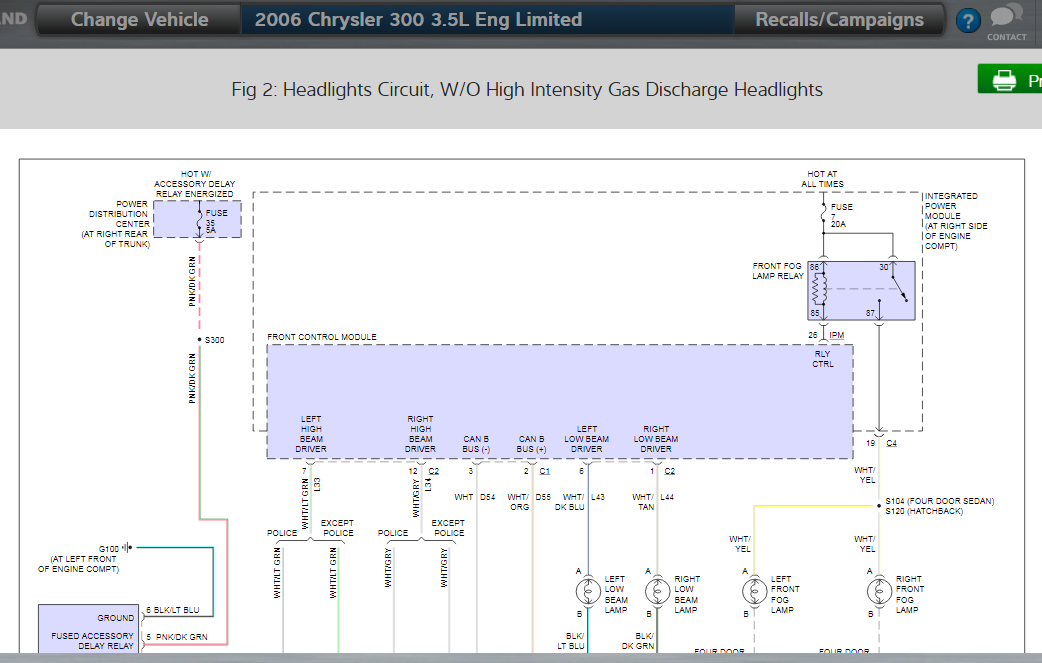Select the Right Front Fog Lamp symbol

click(878, 591)
